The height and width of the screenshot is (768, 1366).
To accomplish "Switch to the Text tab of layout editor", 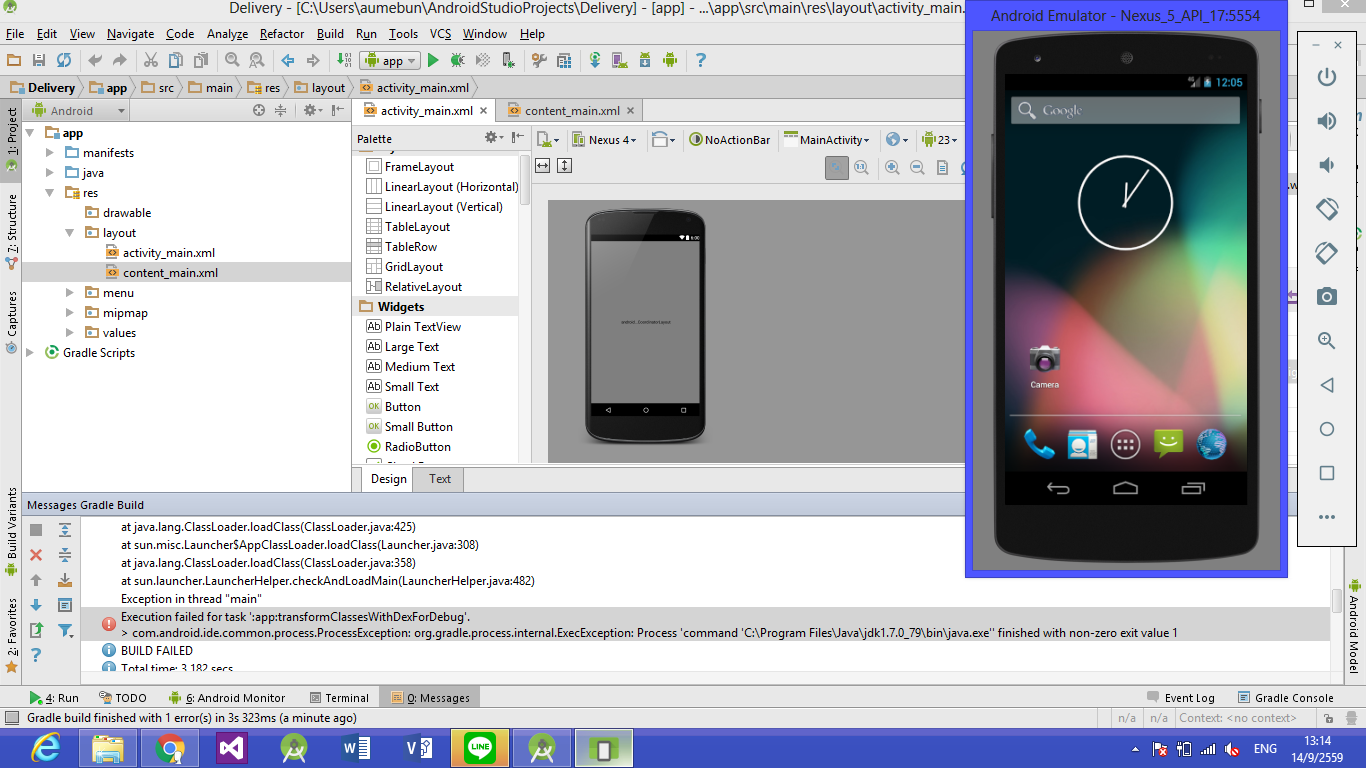I will tap(440, 479).
